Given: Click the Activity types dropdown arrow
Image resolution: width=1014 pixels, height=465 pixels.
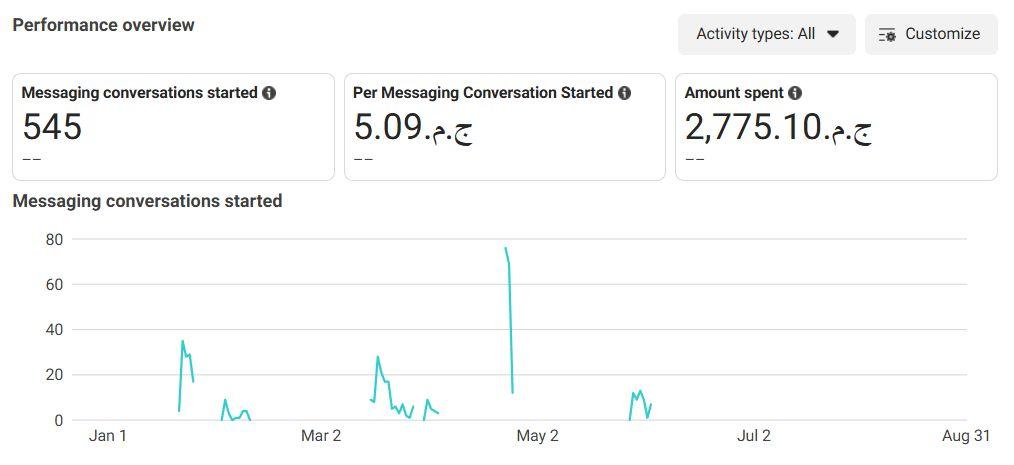Looking at the screenshot, I should pos(833,34).
